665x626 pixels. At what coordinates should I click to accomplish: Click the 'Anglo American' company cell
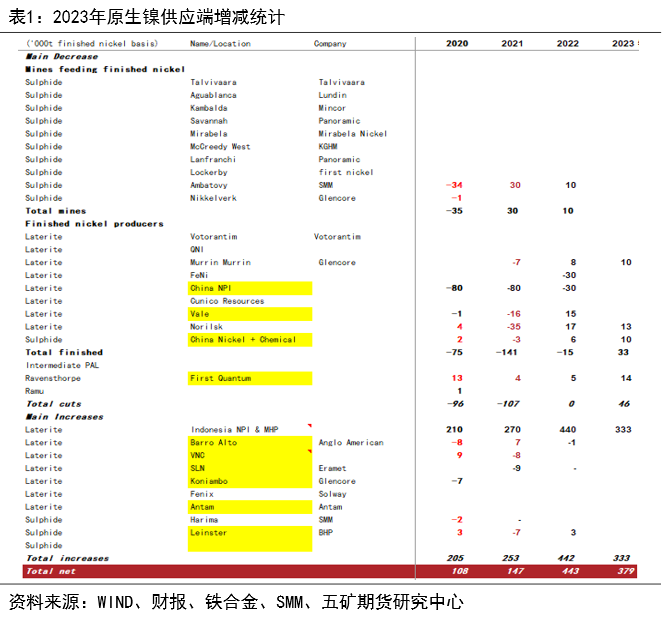(x=351, y=442)
